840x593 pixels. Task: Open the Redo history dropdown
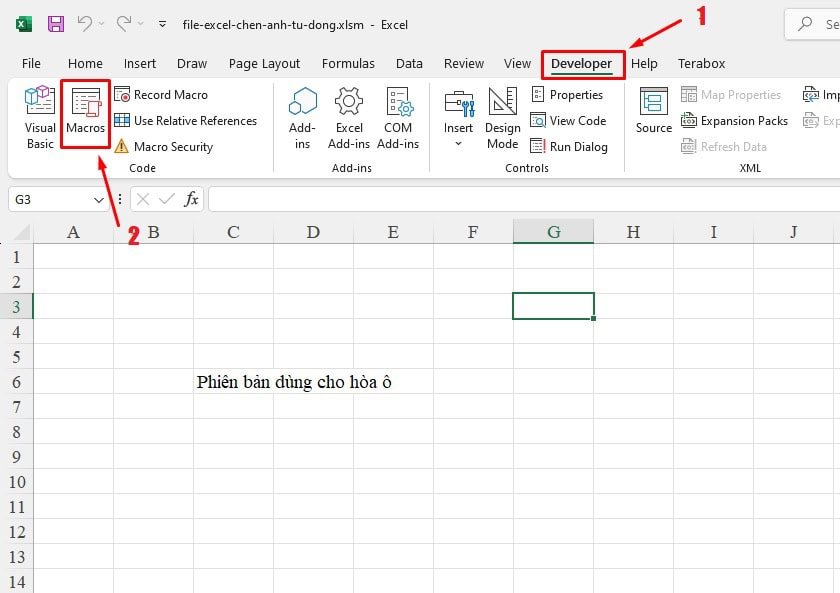point(140,24)
